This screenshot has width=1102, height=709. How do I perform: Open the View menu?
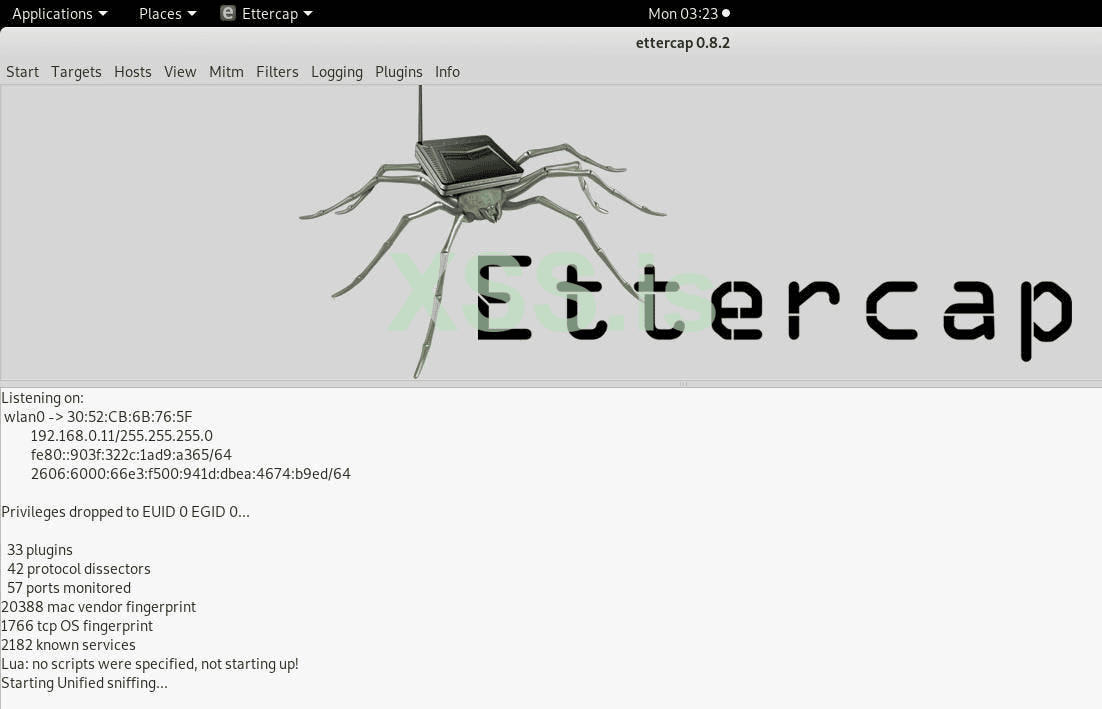pos(180,72)
